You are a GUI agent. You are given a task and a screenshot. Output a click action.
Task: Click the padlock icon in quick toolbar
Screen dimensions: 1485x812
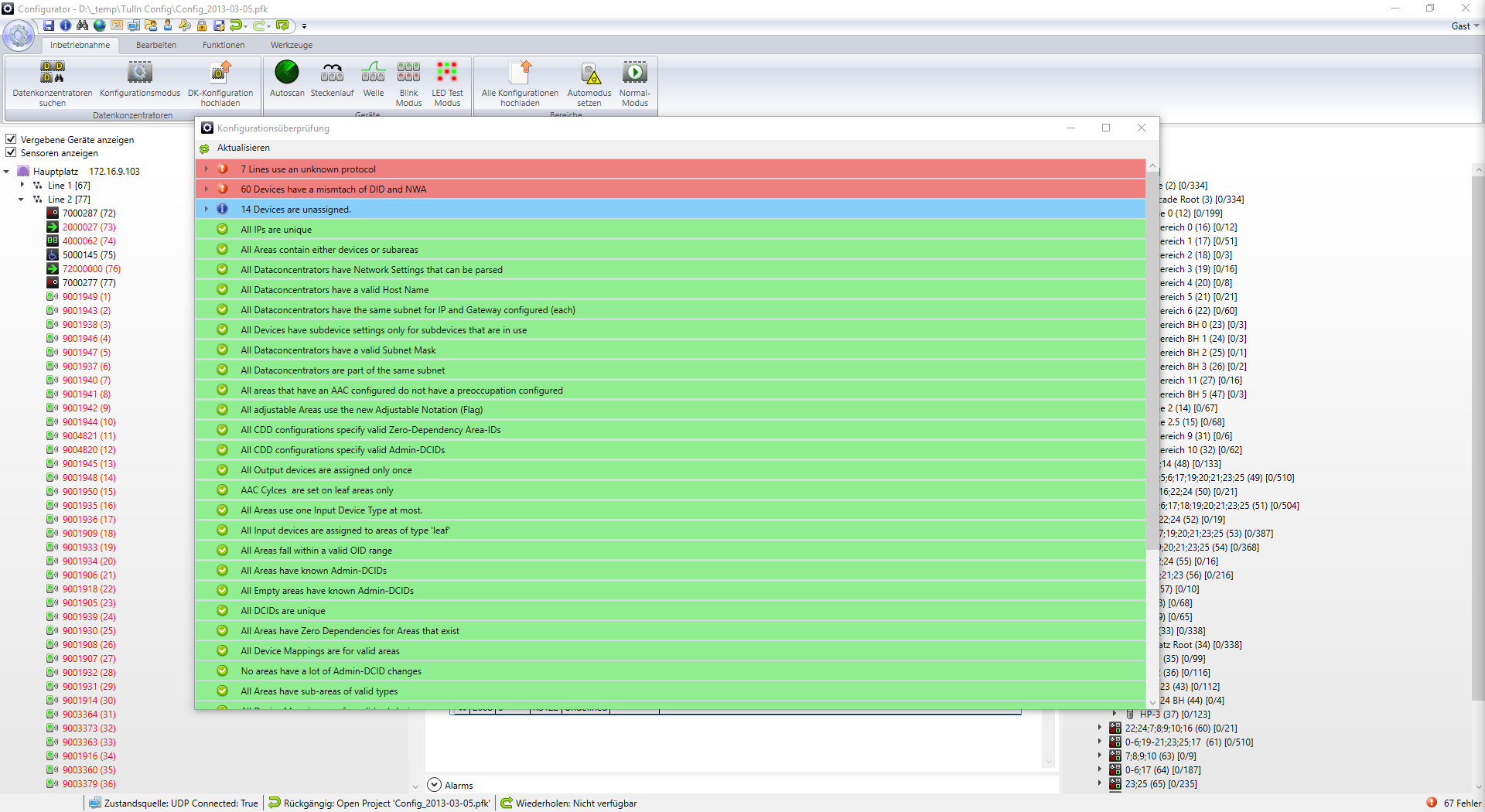(x=202, y=26)
